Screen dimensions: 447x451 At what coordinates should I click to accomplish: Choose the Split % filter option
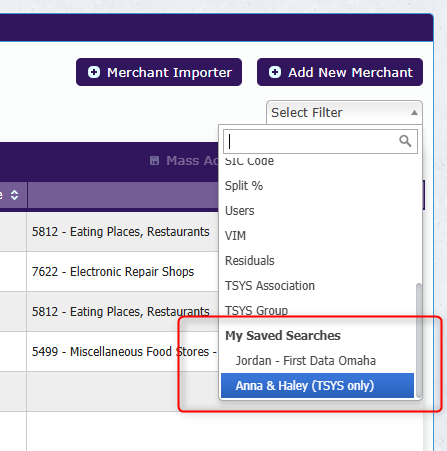click(317, 186)
